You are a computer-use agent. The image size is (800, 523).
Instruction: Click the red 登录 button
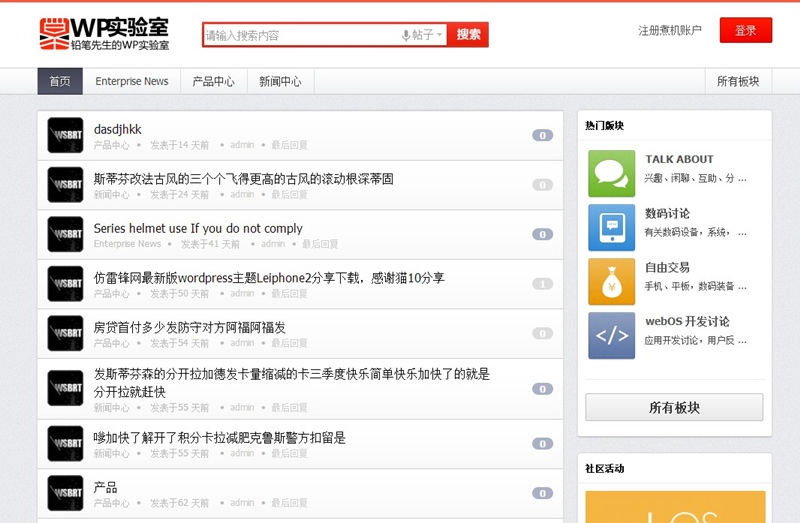[746, 31]
